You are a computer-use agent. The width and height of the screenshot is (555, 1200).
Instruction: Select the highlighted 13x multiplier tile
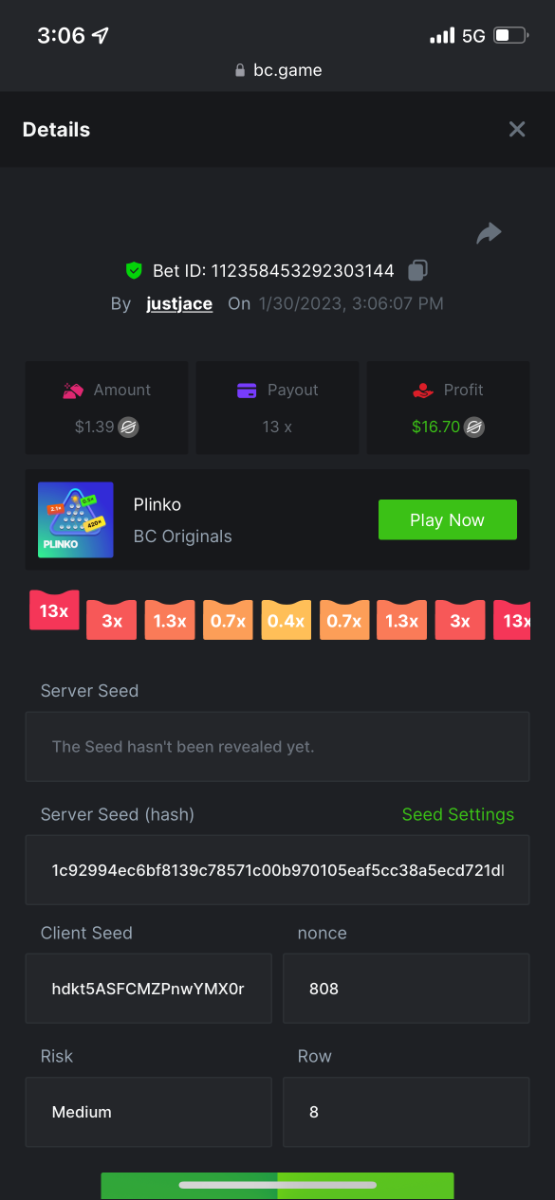click(54, 610)
